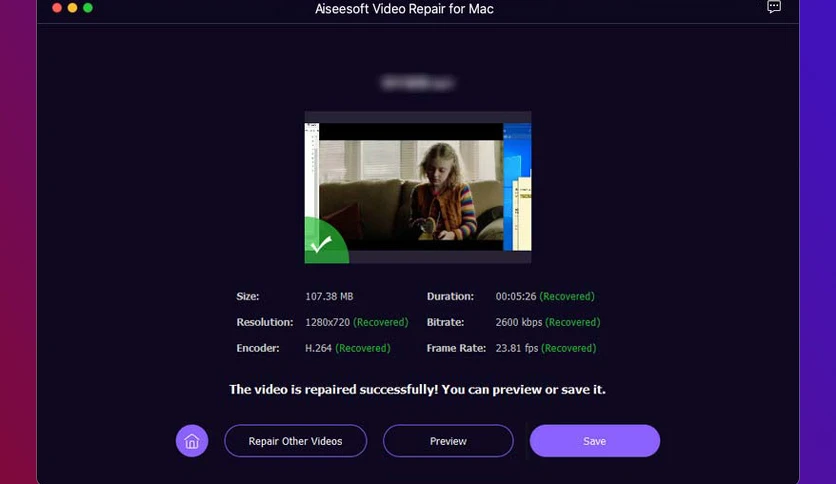Click the Recovered tag beside Frame Rate
This screenshot has width=836, height=484.
tap(568, 348)
